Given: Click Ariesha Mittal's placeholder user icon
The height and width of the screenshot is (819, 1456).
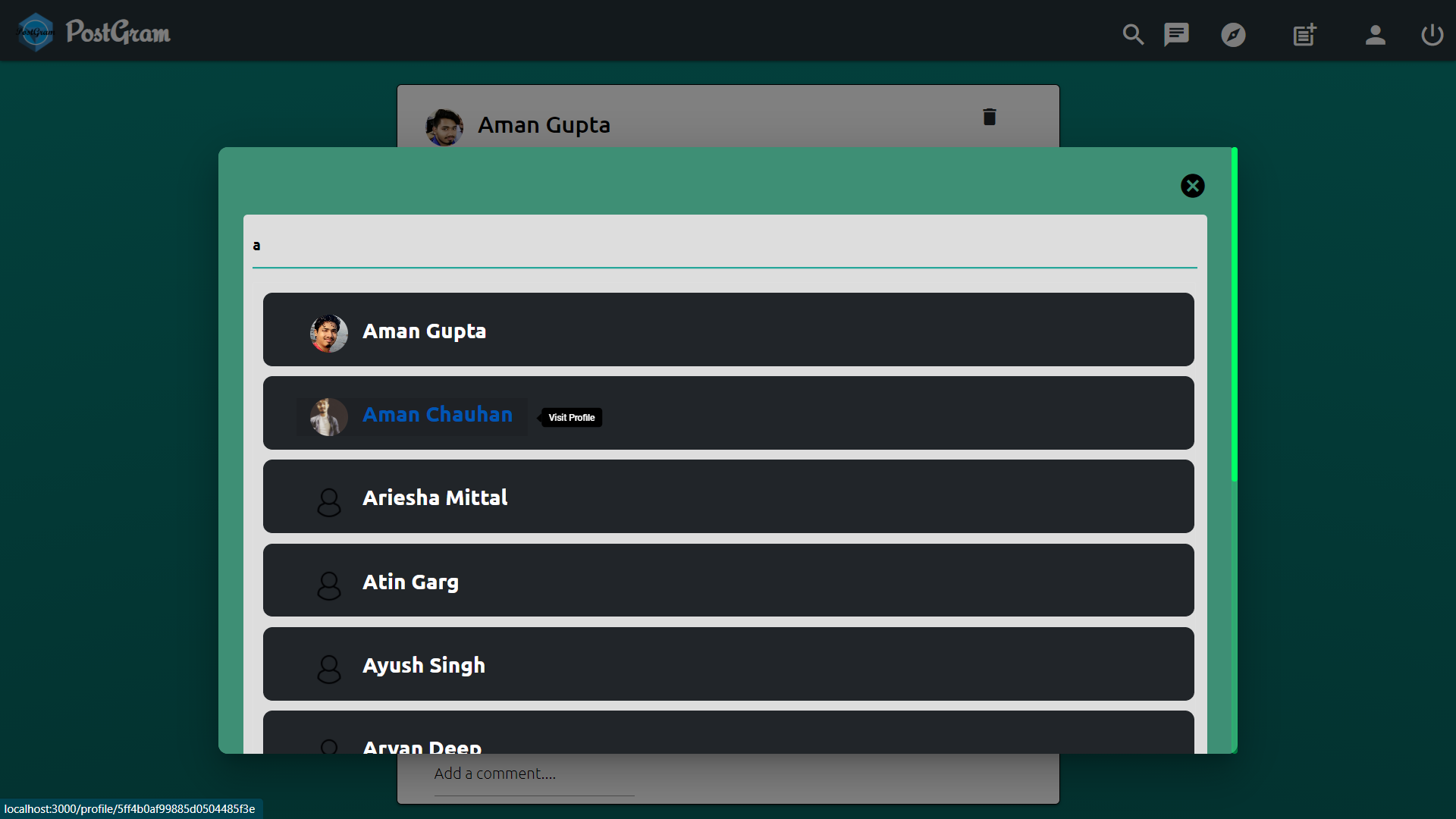Looking at the screenshot, I should [x=329, y=501].
